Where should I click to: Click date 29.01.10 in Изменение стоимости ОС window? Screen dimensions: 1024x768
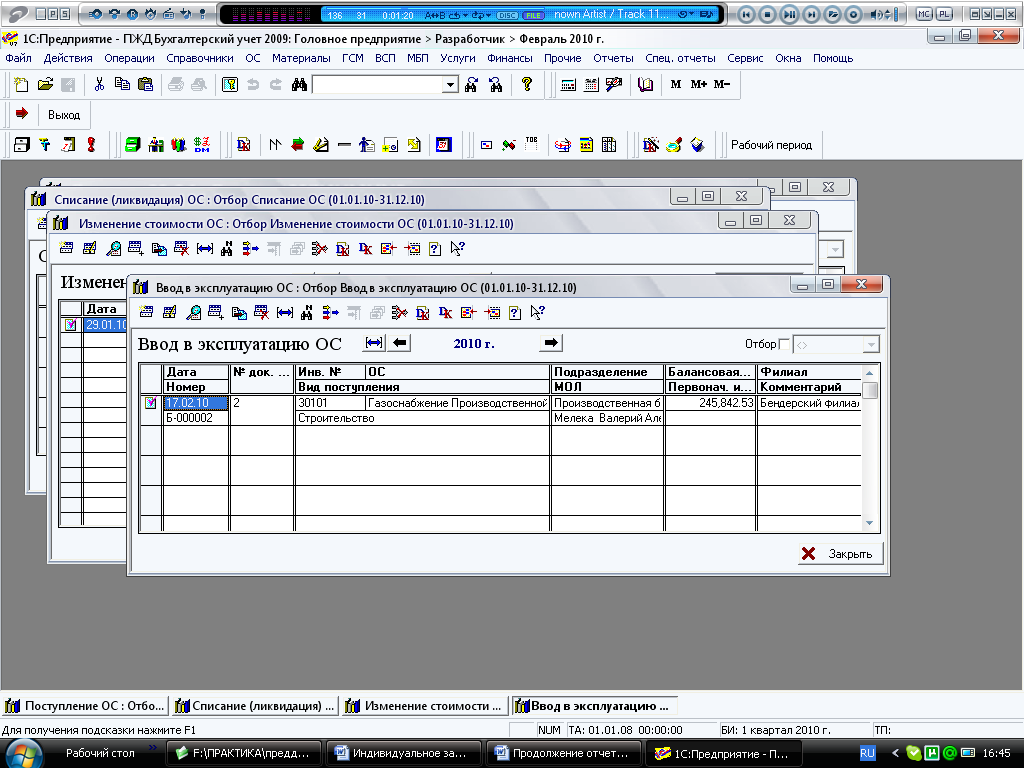tap(105, 325)
